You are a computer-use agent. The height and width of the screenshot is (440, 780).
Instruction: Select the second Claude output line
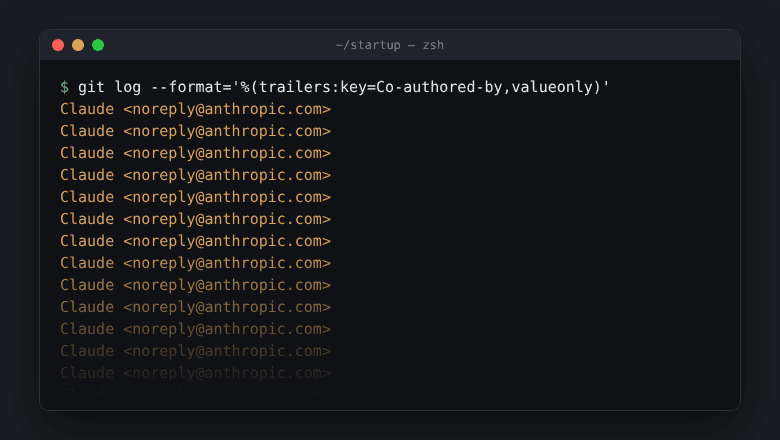point(195,131)
